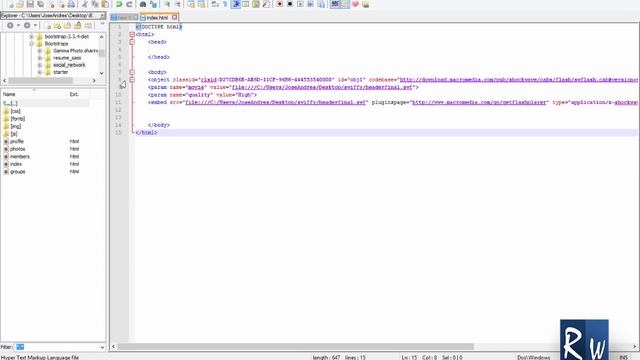Collapse the Bootstraps folder node
640x360 pixels.
point(31,44)
